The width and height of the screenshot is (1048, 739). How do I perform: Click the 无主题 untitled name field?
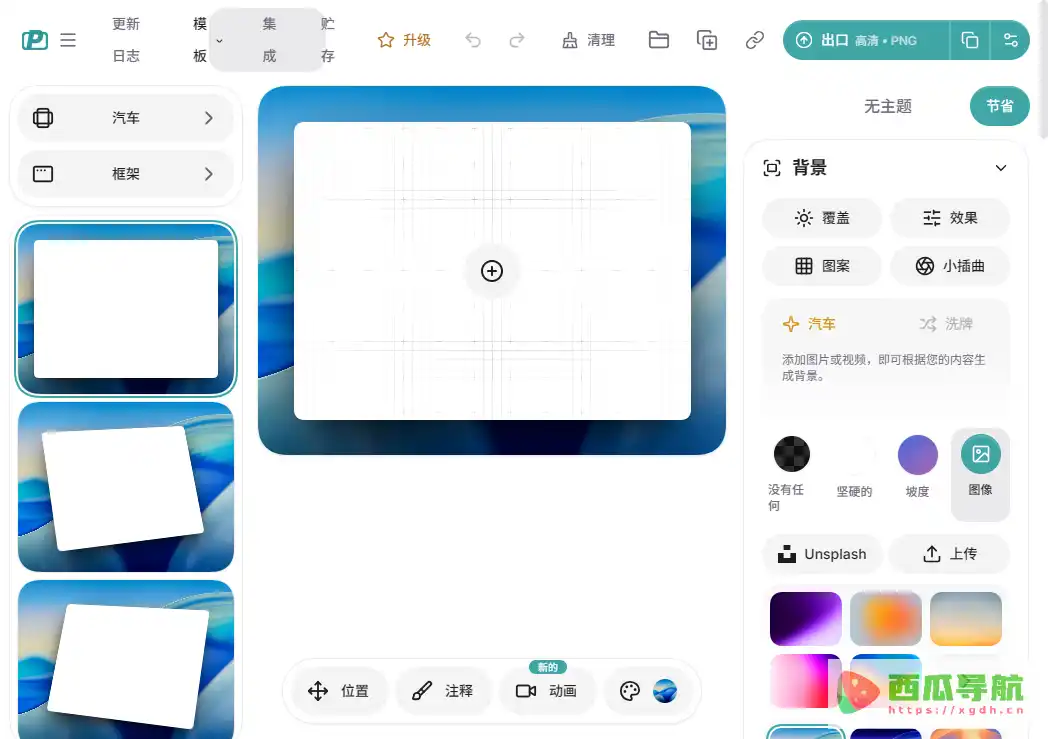coord(888,106)
